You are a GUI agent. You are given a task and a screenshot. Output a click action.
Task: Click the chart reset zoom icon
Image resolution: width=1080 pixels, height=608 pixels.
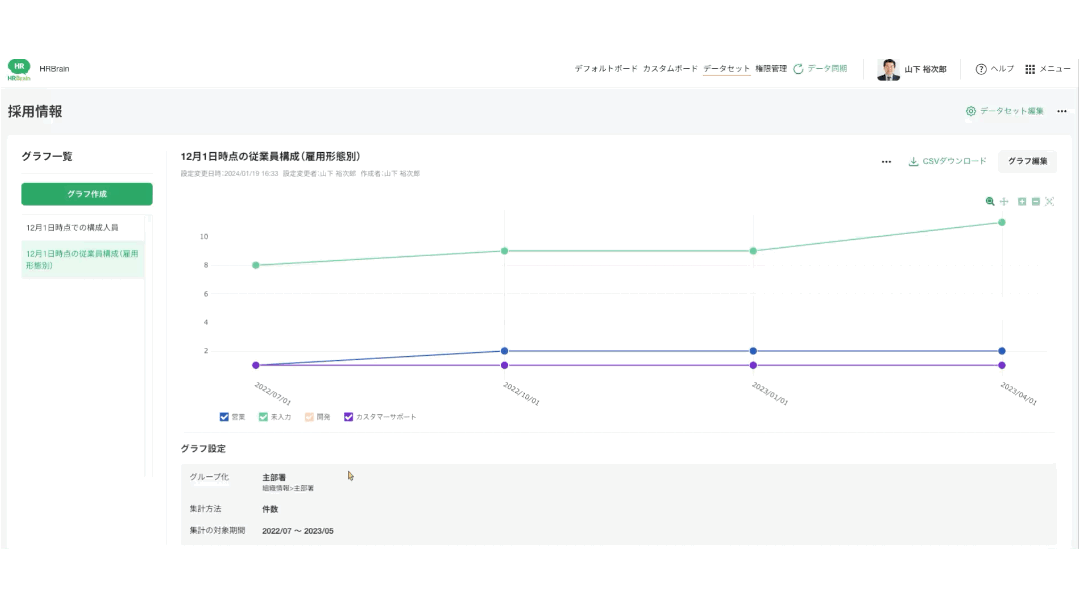click(1050, 201)
